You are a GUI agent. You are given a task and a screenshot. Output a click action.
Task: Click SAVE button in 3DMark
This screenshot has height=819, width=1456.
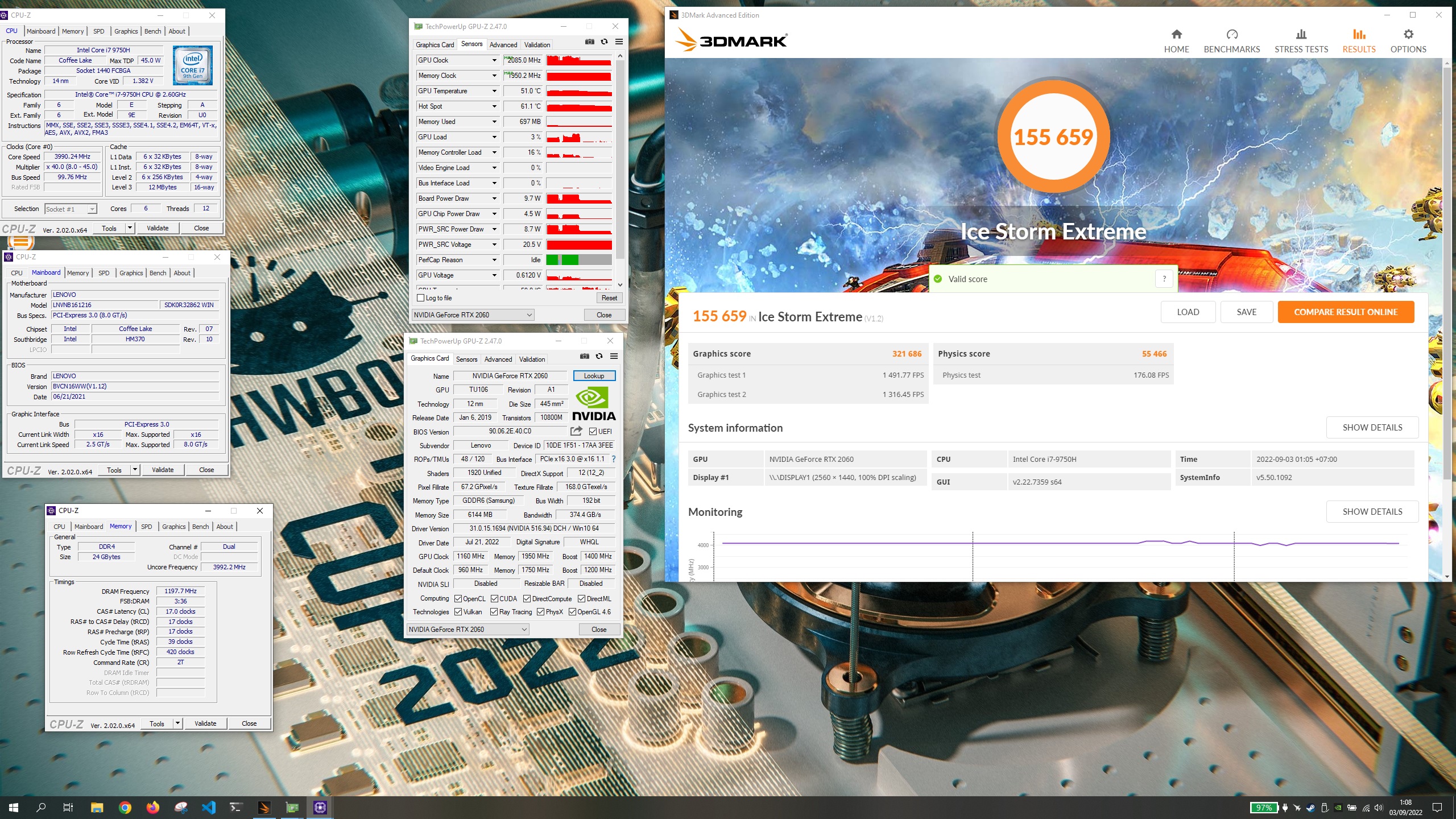(1246, 312)
